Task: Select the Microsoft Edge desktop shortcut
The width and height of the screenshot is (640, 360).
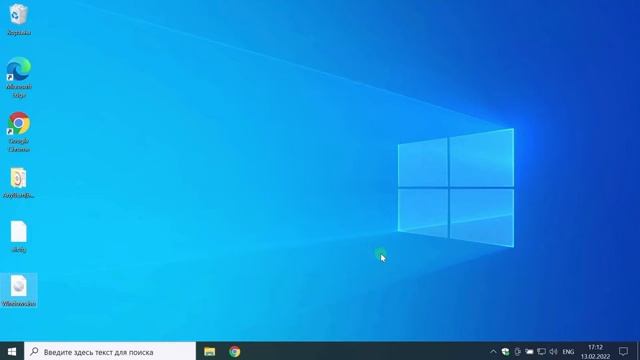Action: [x=18, y=77]
